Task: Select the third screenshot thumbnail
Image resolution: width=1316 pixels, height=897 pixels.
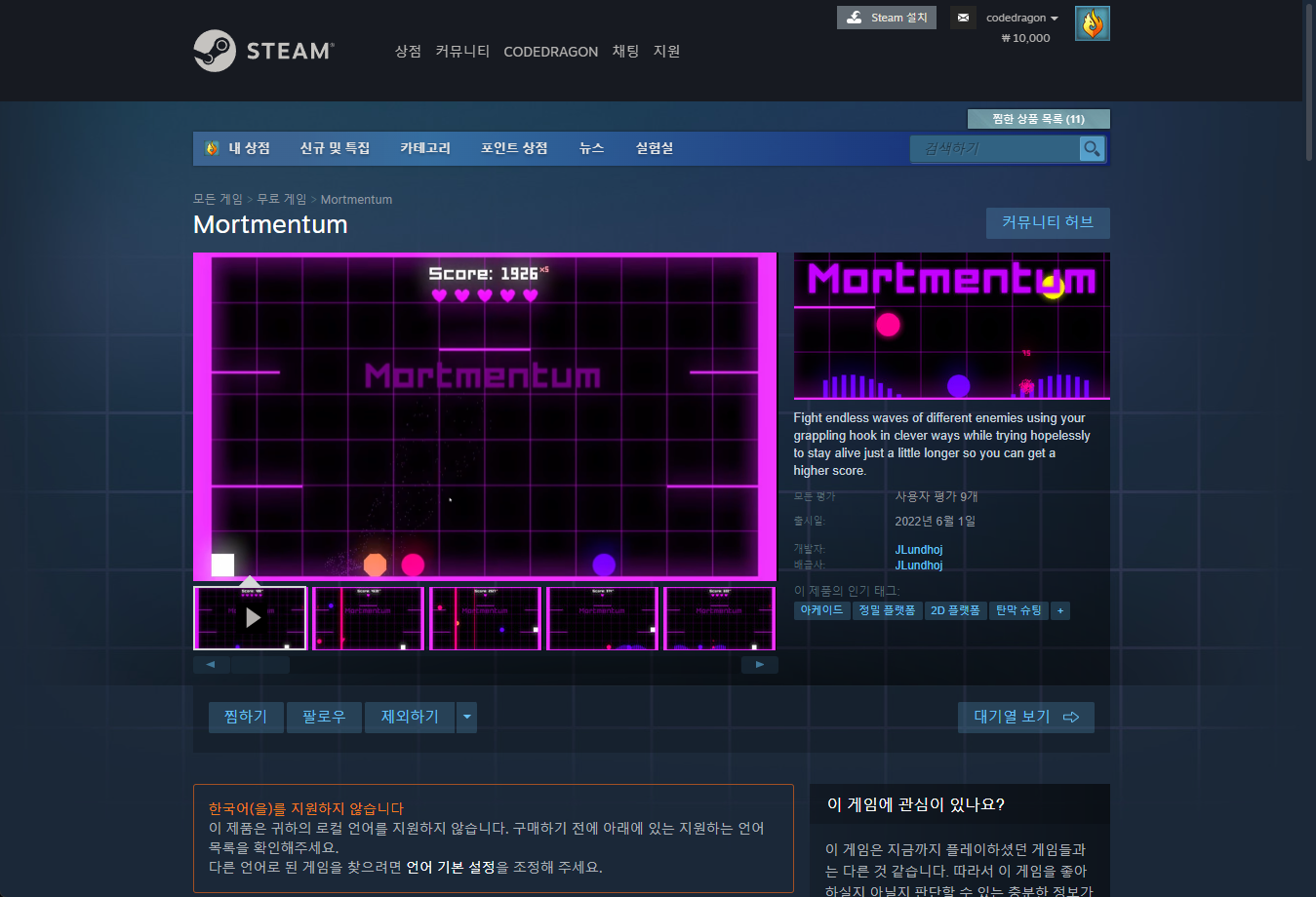Action: point(485,617)
